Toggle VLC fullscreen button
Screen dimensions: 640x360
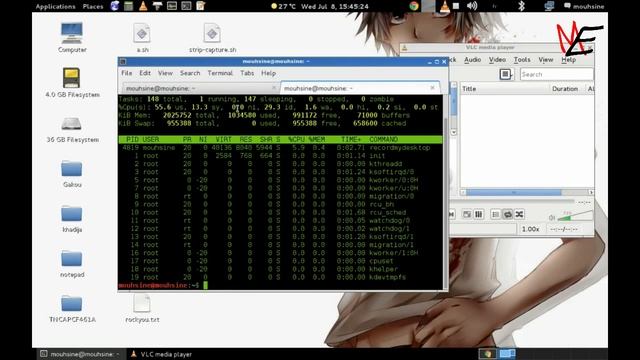tap(467, 214)
